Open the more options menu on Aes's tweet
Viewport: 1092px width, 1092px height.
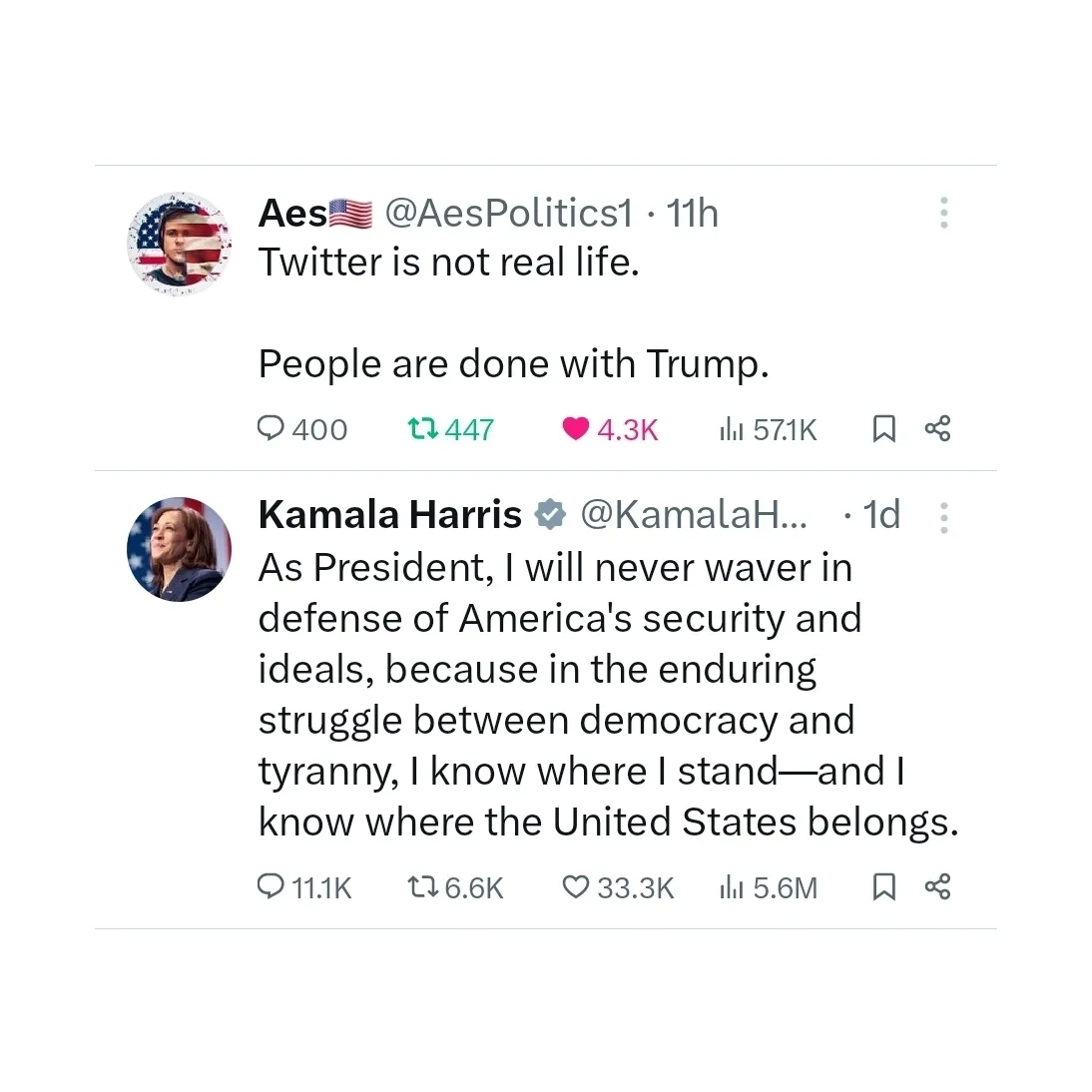point(943,213)
